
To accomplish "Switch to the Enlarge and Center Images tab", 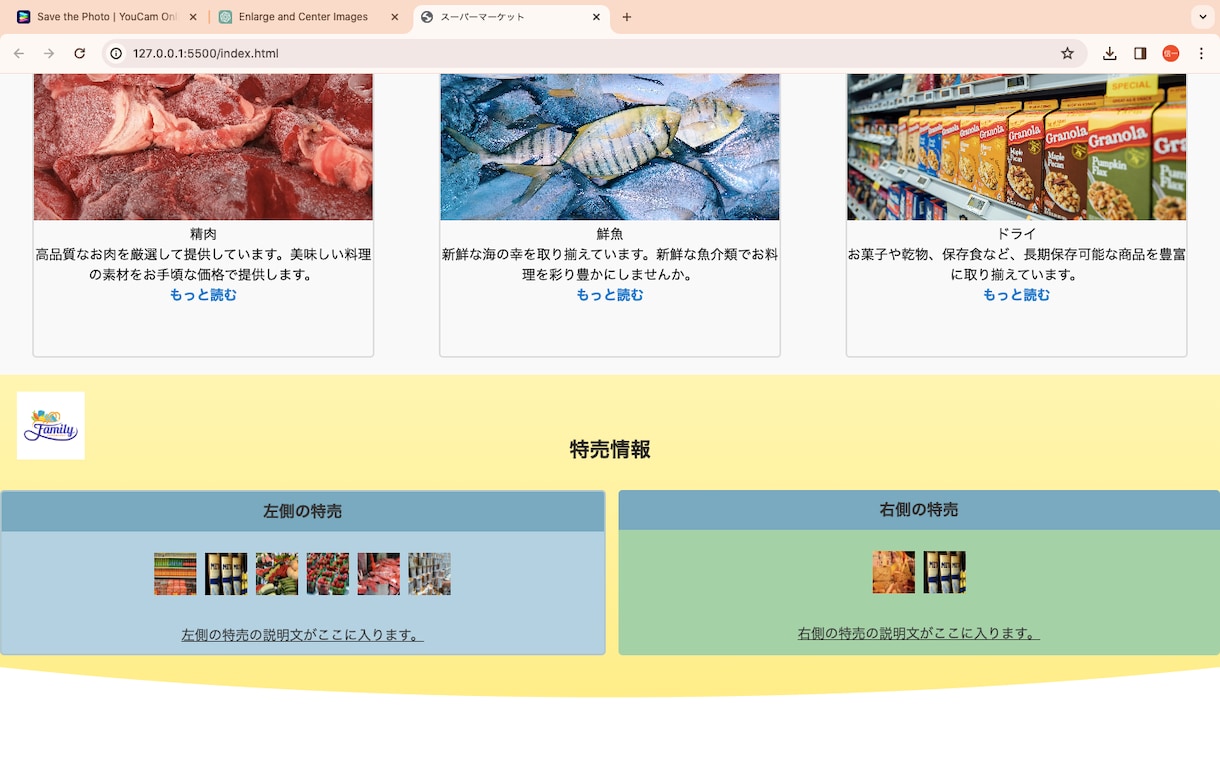I will point(309,17).
